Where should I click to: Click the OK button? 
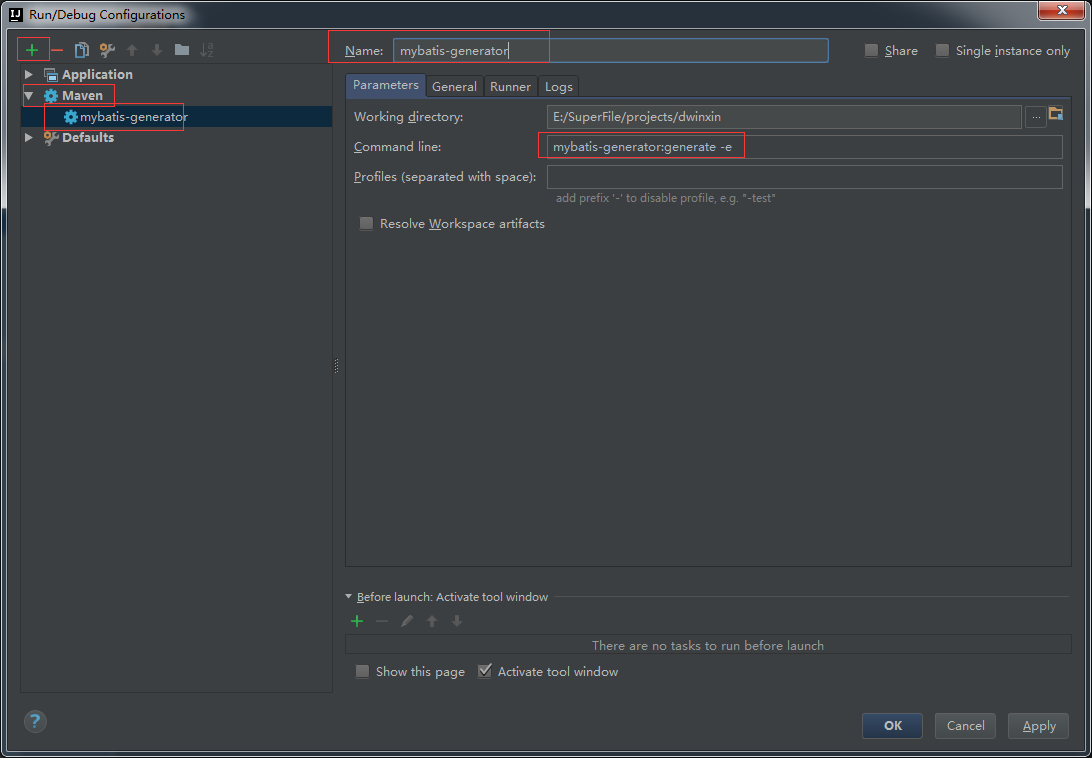[892, 726]
